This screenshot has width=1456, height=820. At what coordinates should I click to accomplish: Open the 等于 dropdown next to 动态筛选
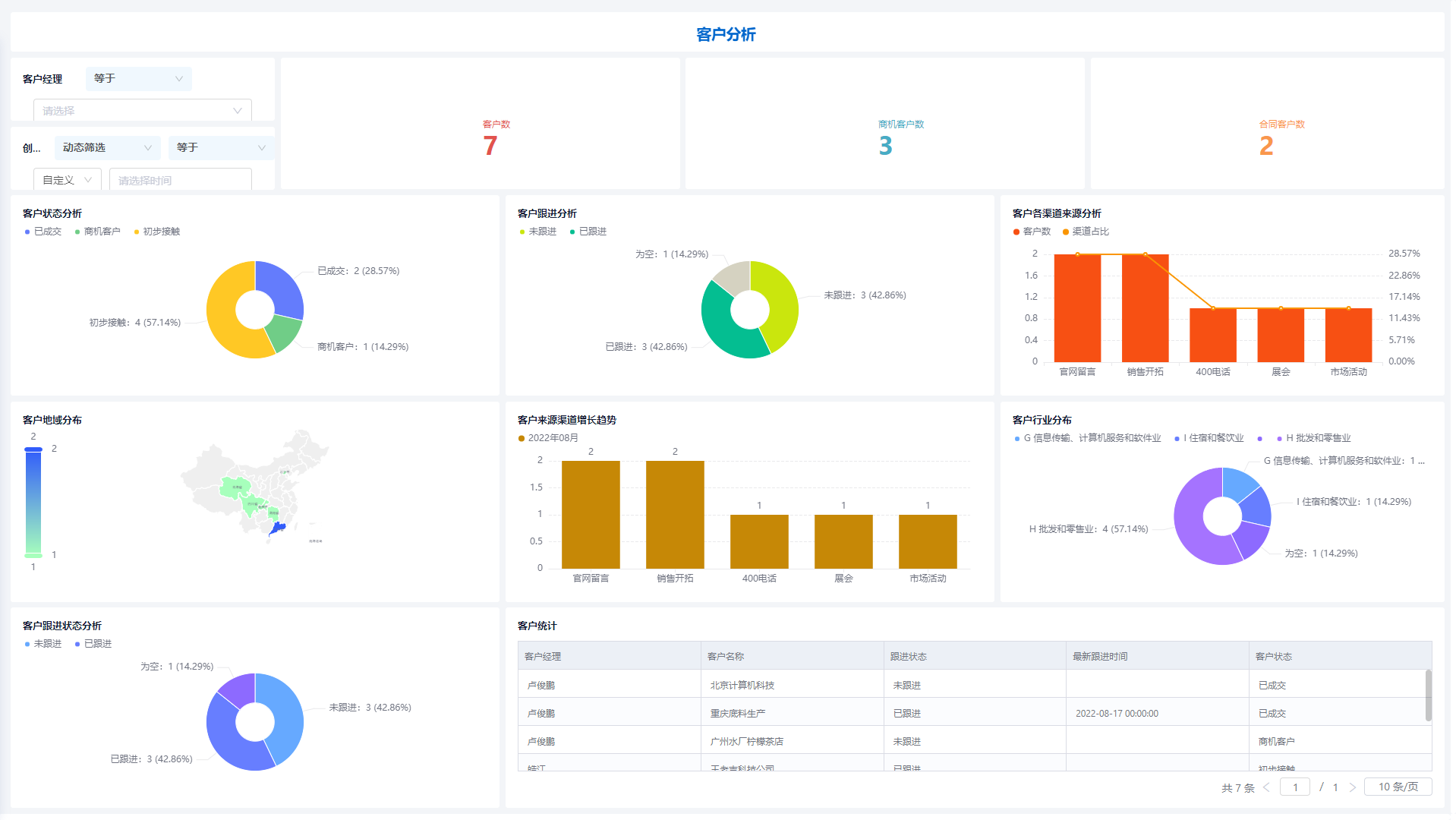[221, 148]
